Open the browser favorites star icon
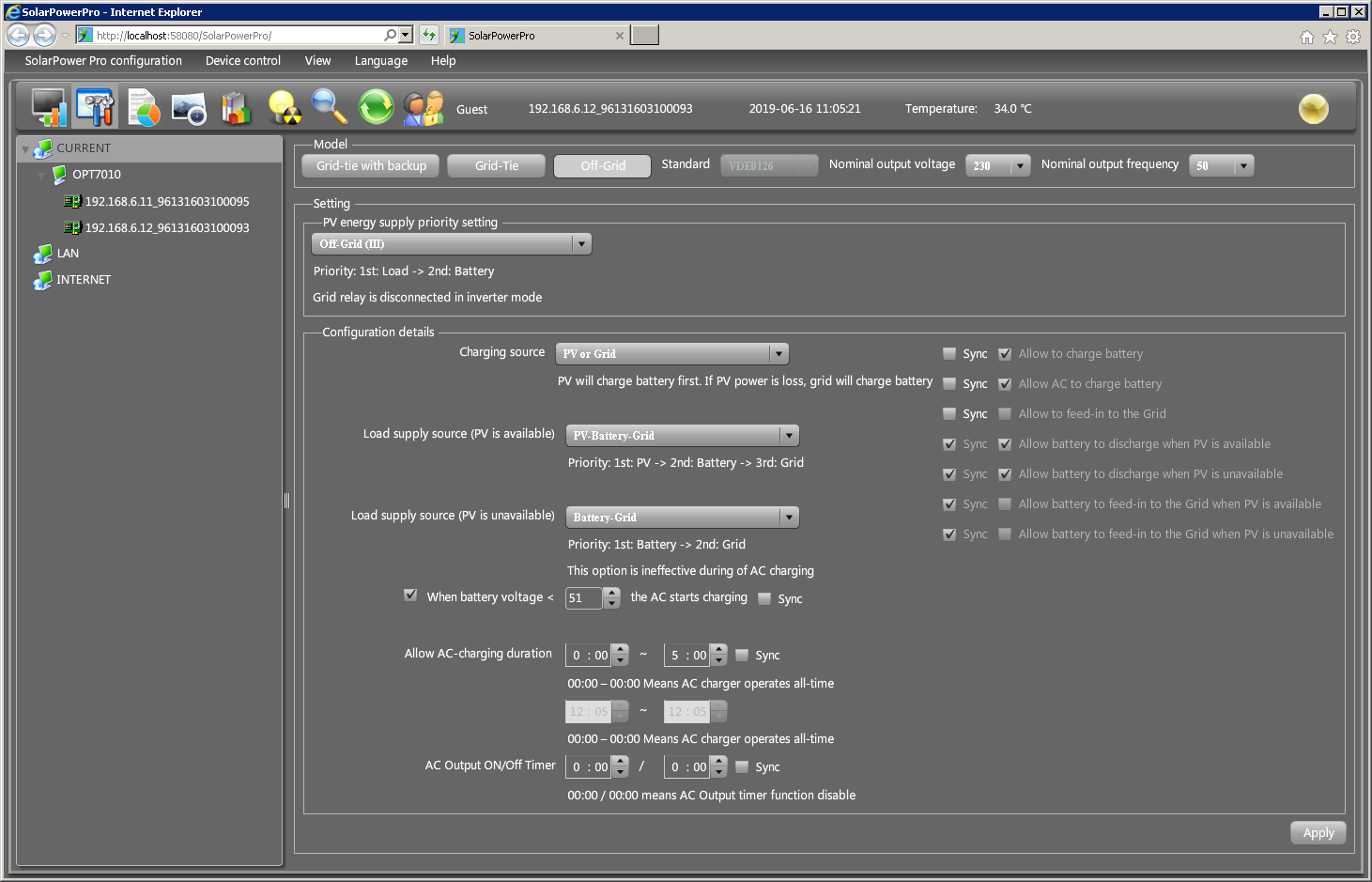This screenshot has height=882, width=1372. 1330,37
